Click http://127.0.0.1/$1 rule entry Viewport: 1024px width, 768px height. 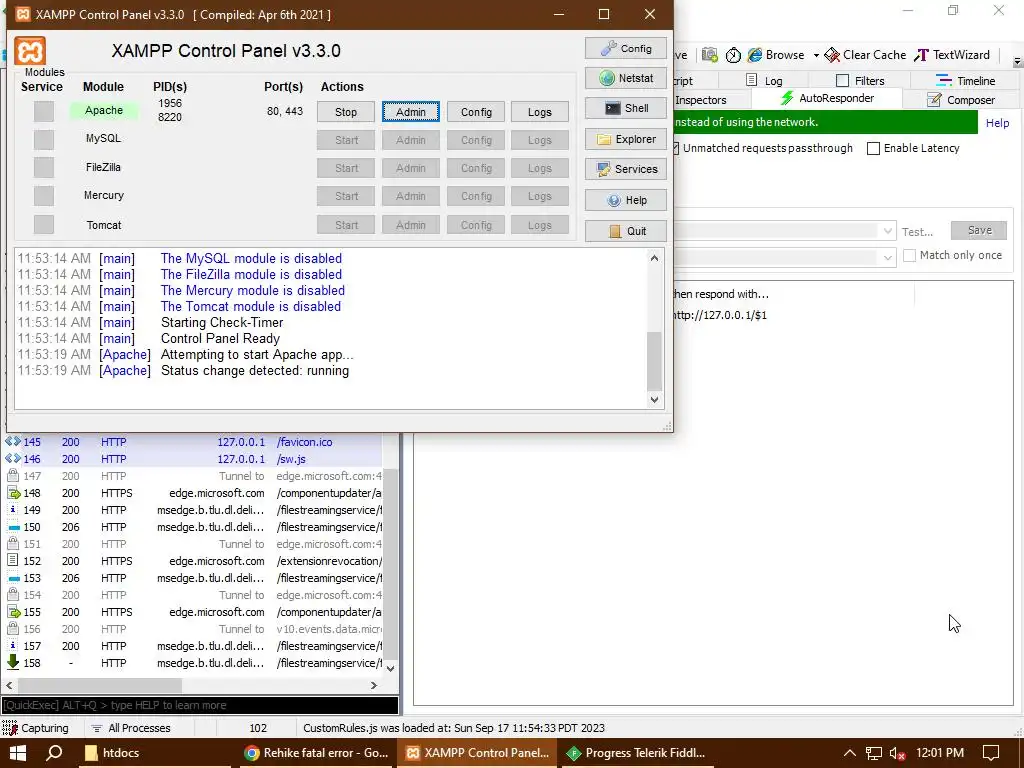pos(720,315)
